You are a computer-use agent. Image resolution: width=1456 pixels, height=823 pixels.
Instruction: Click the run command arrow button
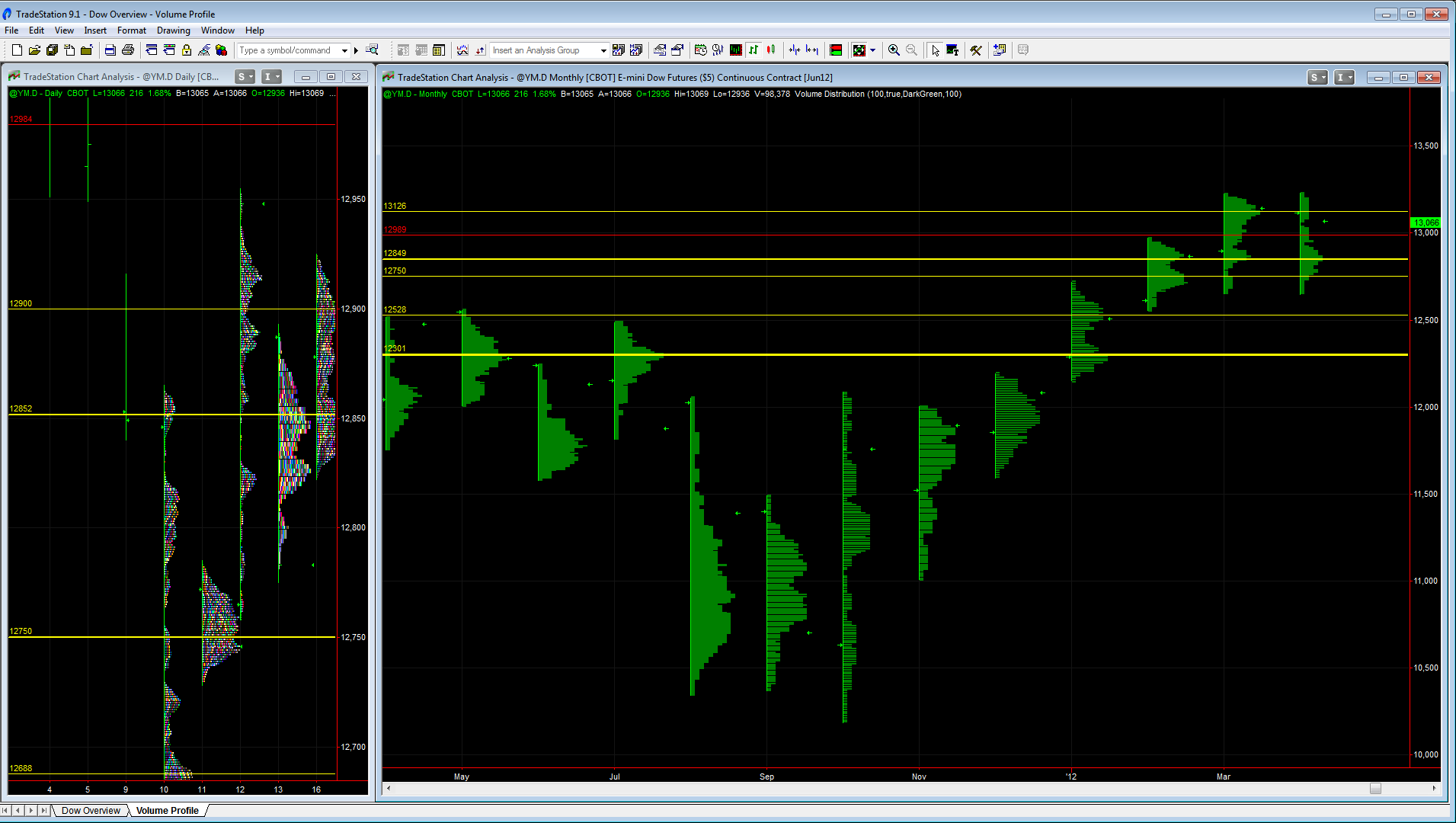tap(356, 50)
